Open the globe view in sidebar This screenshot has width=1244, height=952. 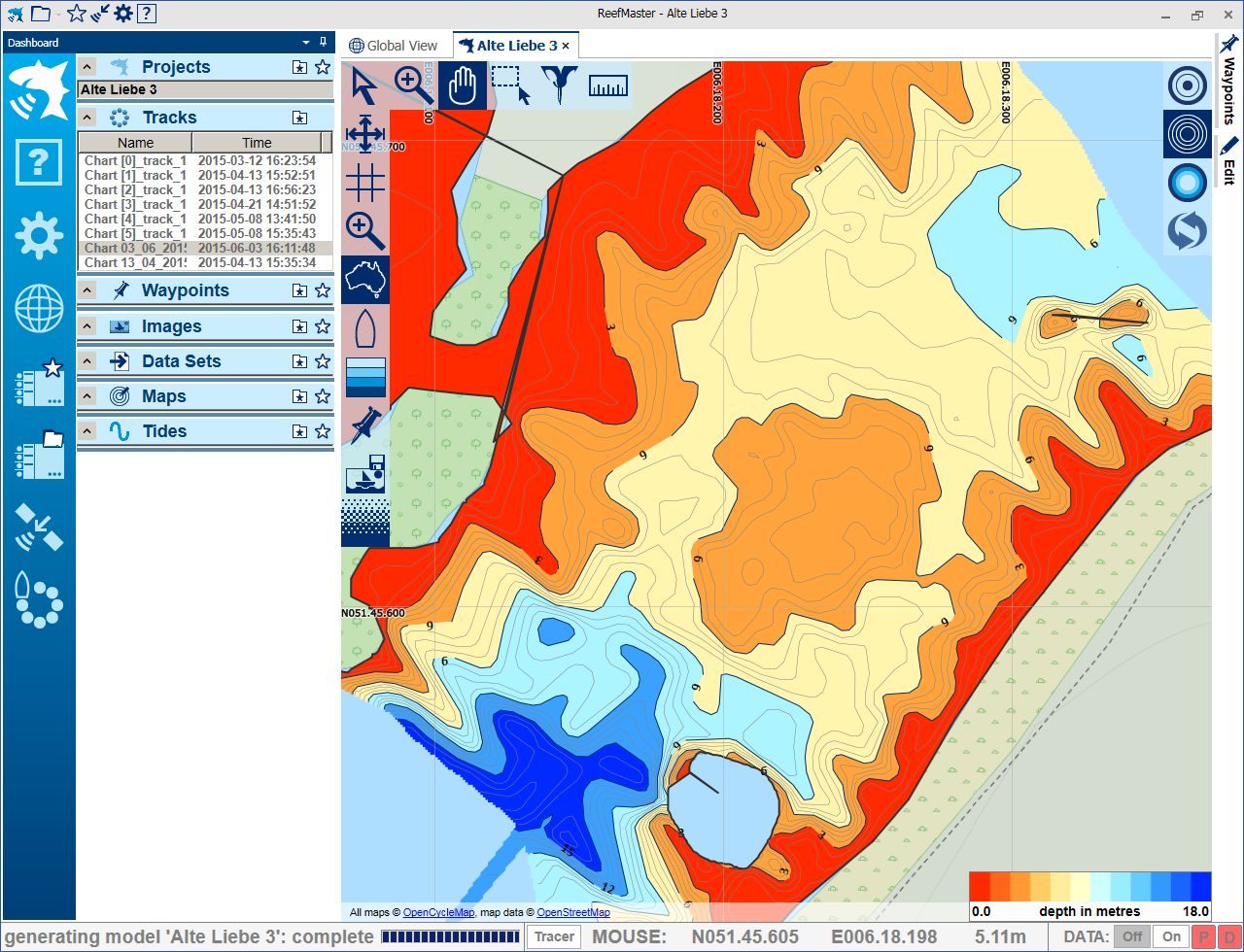pos(39,310)
